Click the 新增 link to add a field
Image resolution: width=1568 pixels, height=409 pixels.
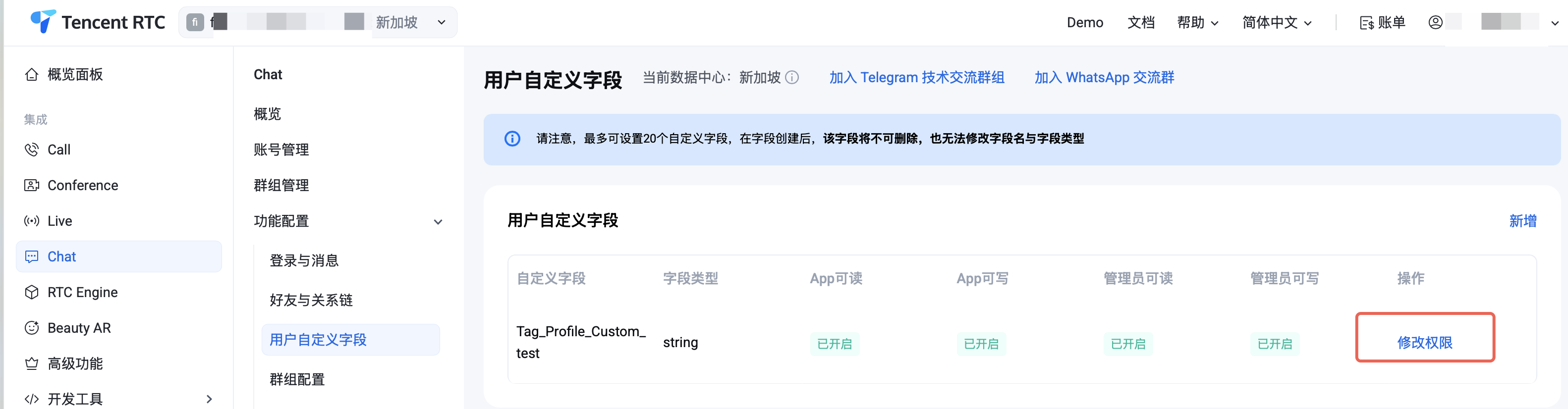tap(1522, 221)
